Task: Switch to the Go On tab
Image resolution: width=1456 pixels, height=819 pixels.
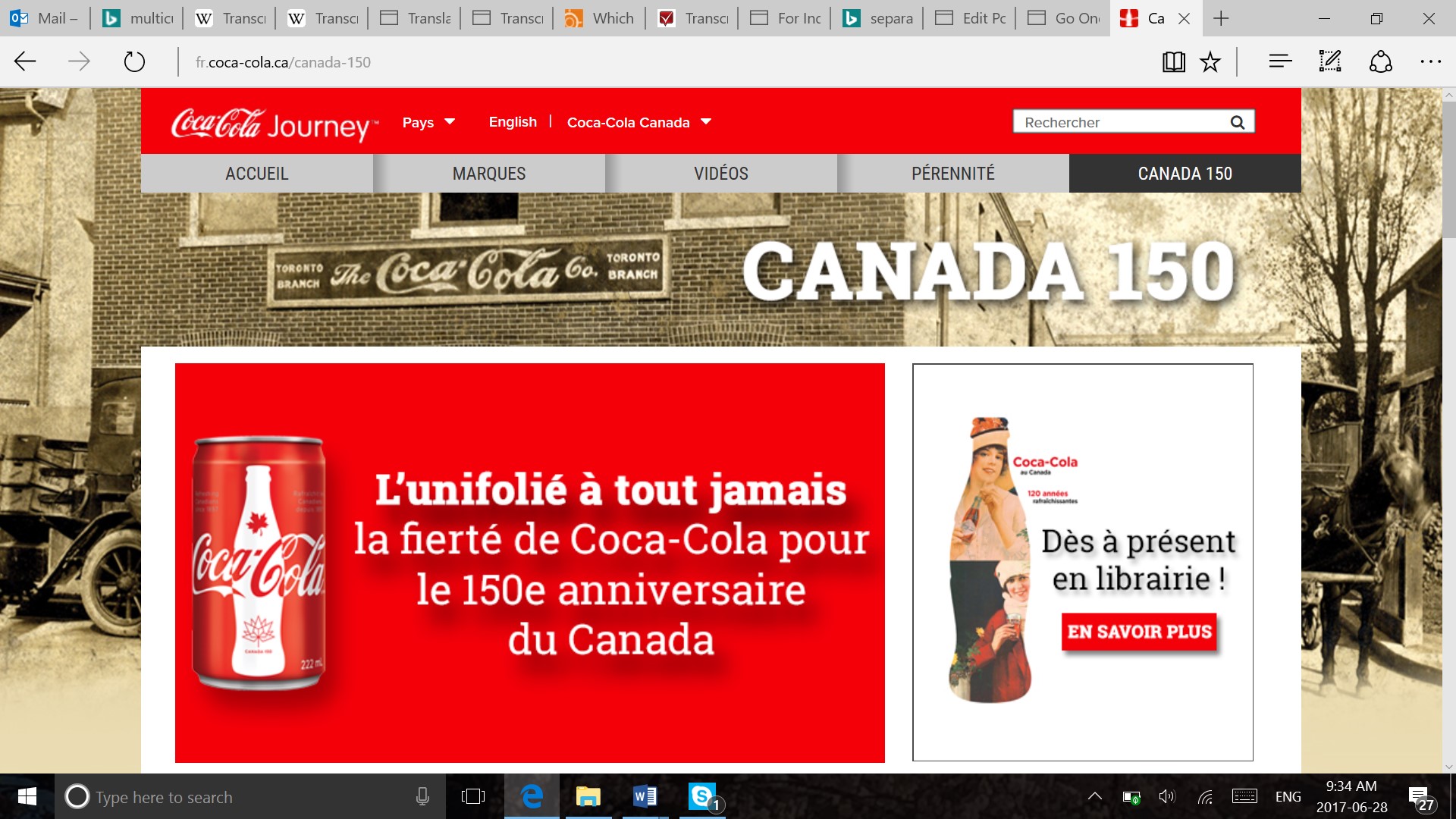Action: tap(1062, 18)
